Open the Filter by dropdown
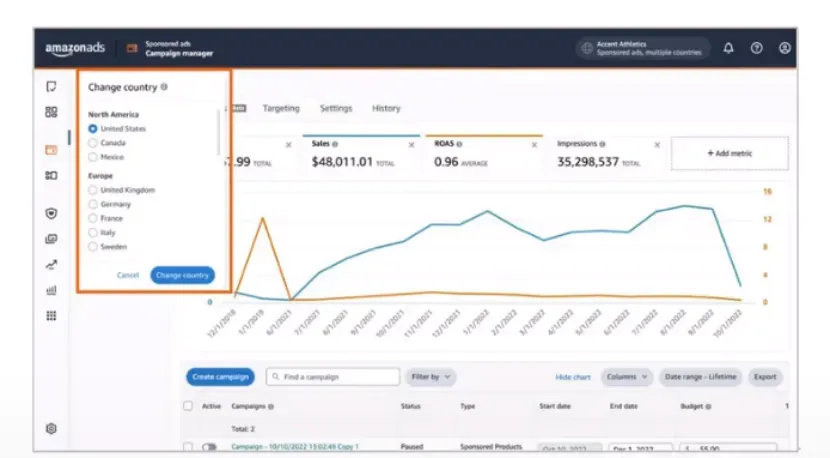 click(x=430, y=377)
